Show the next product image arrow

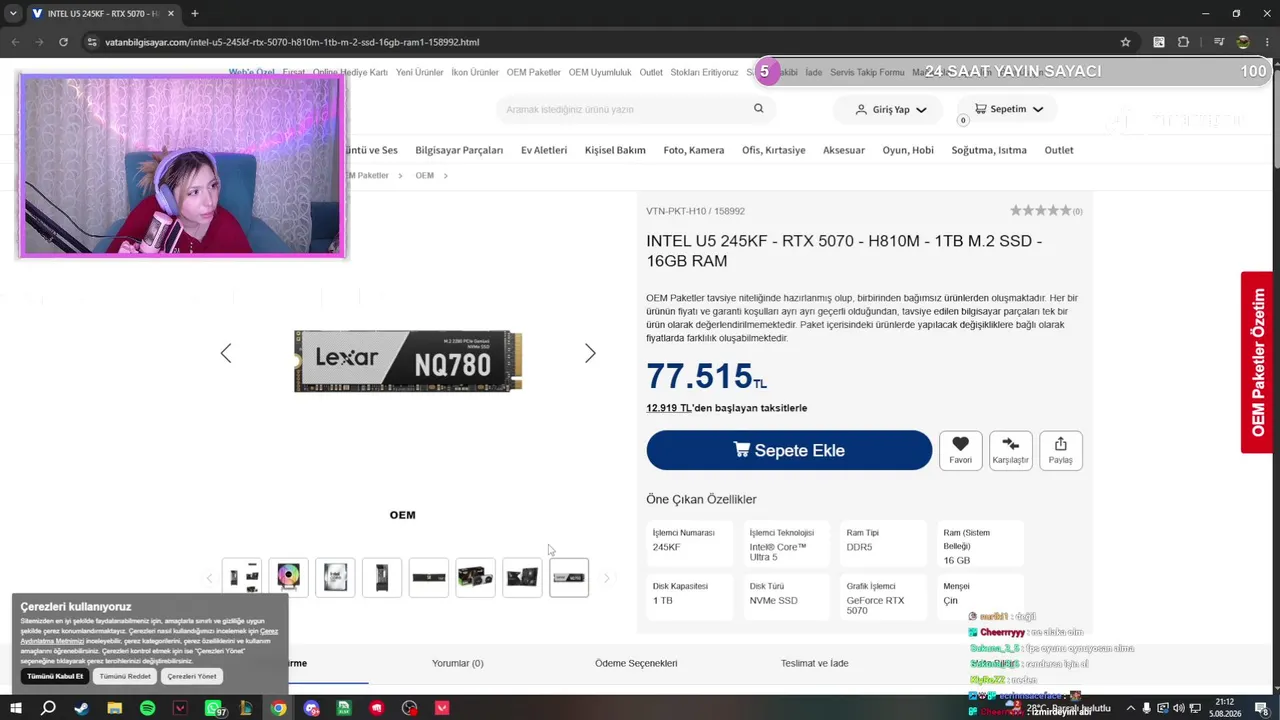590,353
